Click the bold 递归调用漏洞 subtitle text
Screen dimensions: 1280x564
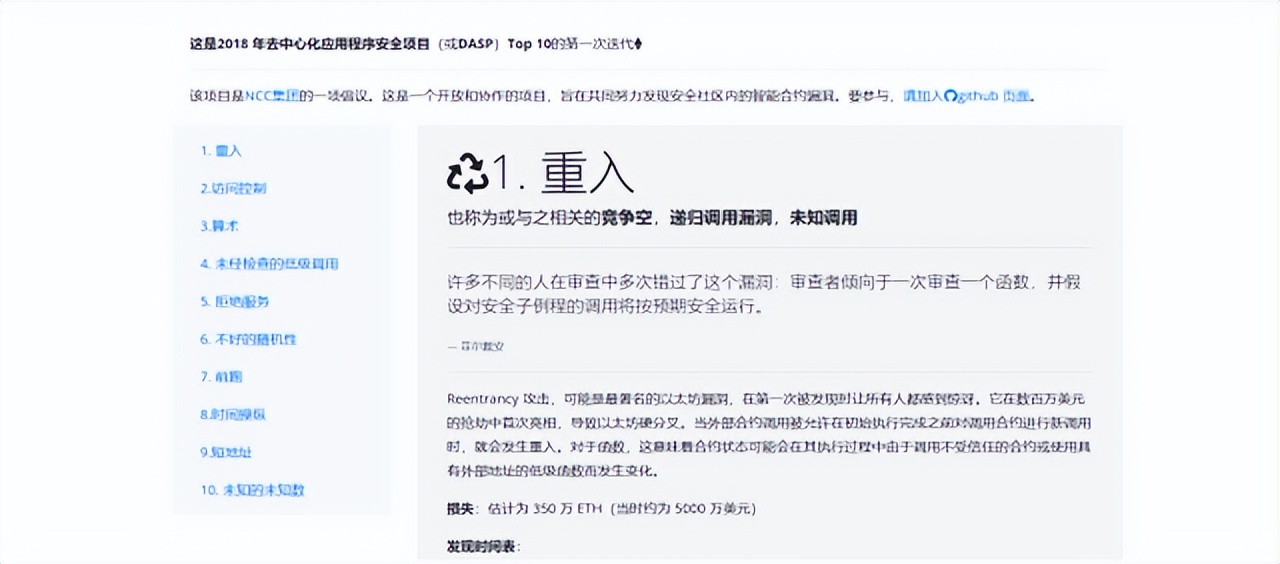[722, 218]
